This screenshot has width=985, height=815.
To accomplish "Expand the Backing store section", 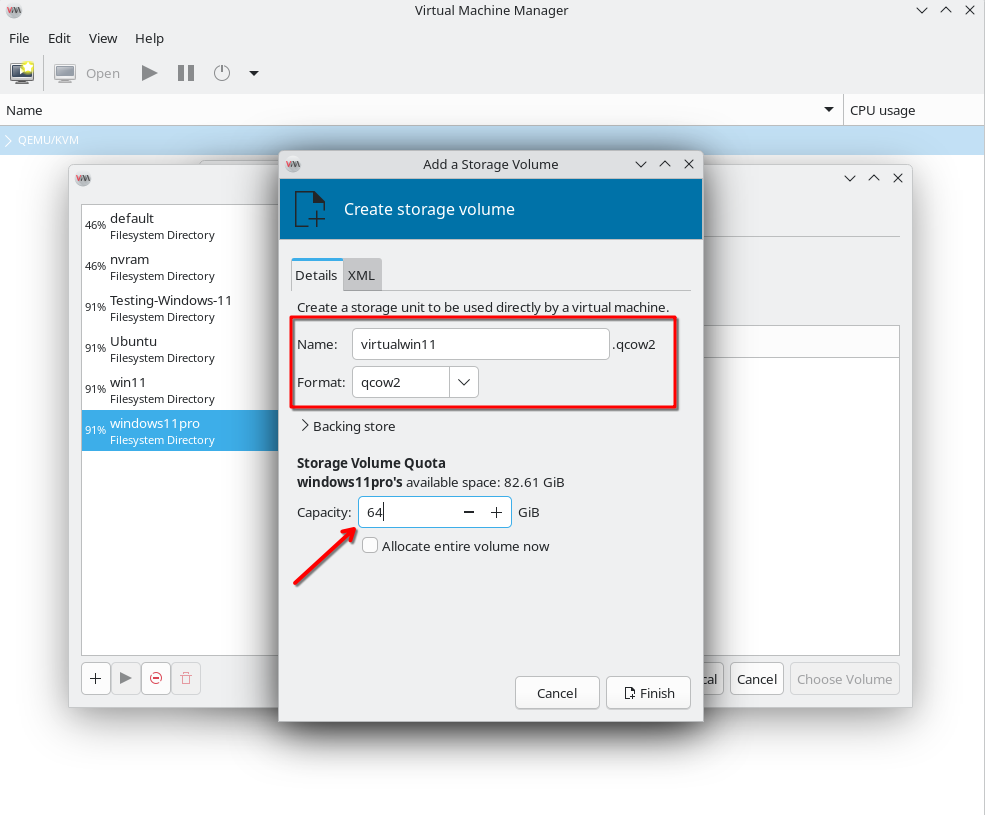I will point(347,426).
